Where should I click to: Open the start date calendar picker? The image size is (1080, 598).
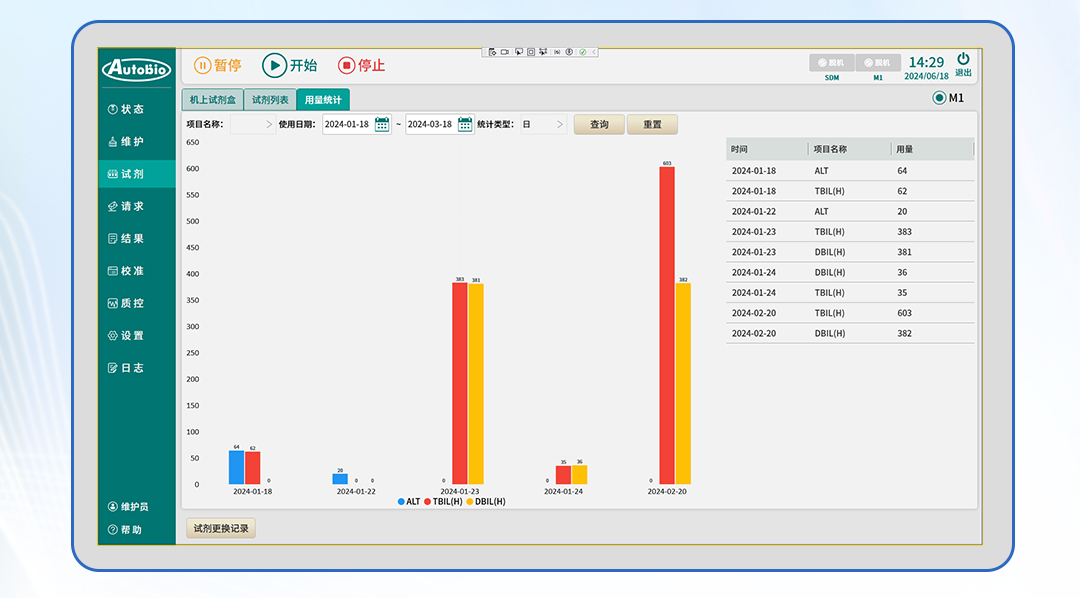382,125
